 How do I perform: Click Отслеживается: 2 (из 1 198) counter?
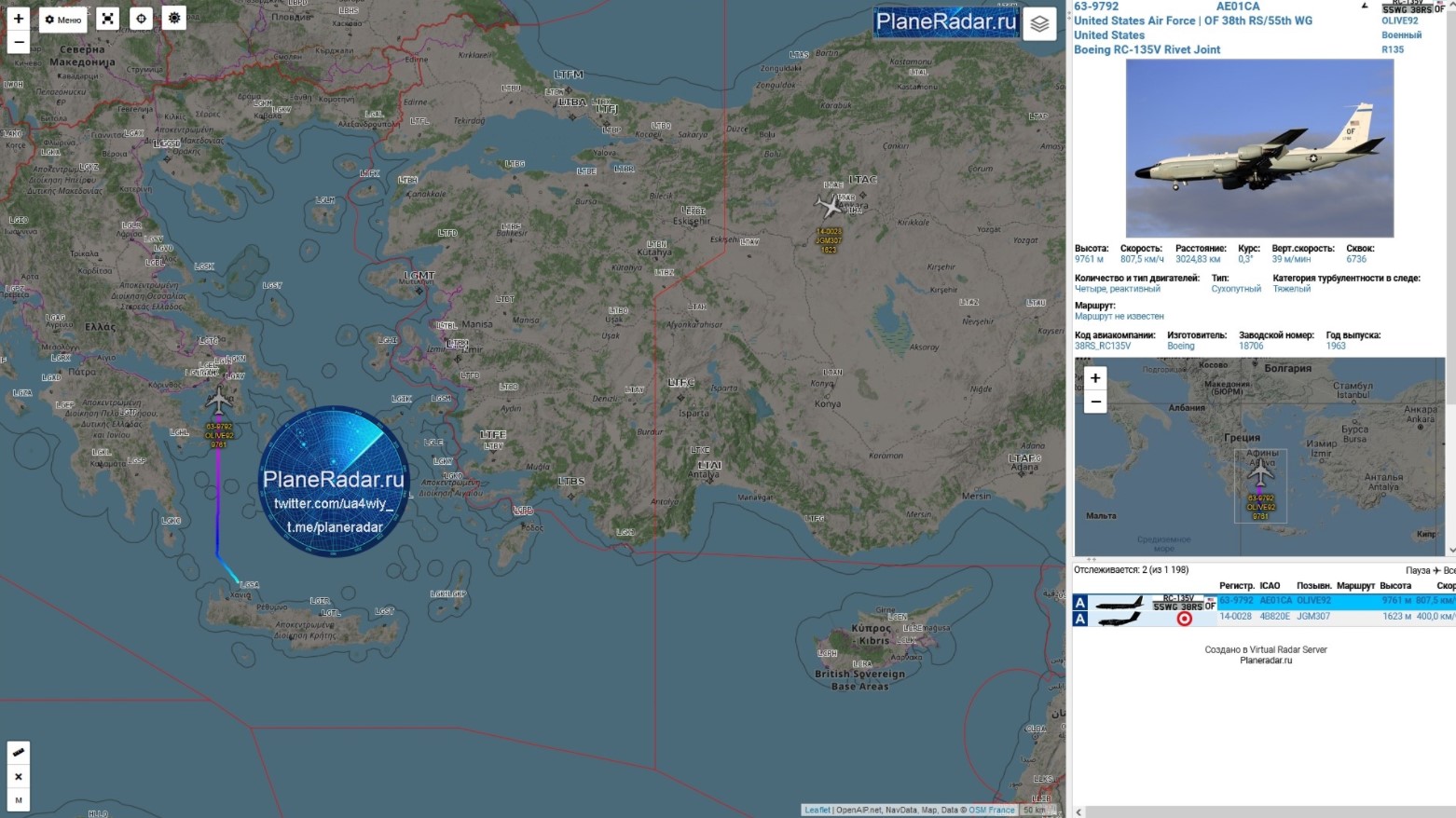pos(1131,570)
